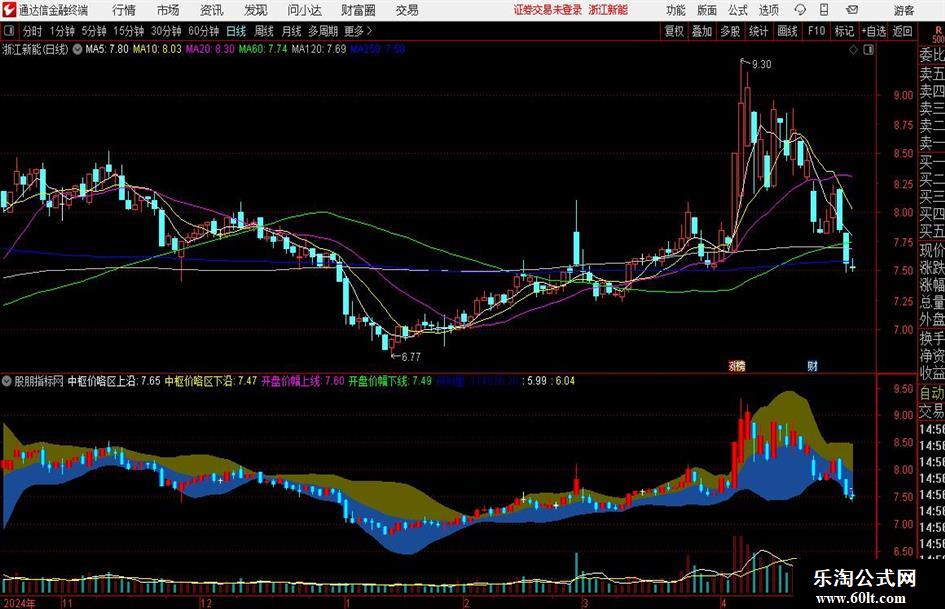This screenshot has height=609, width=945.
Task: Click the MA20: 8.30 indicator label
Action: point(210,49)
